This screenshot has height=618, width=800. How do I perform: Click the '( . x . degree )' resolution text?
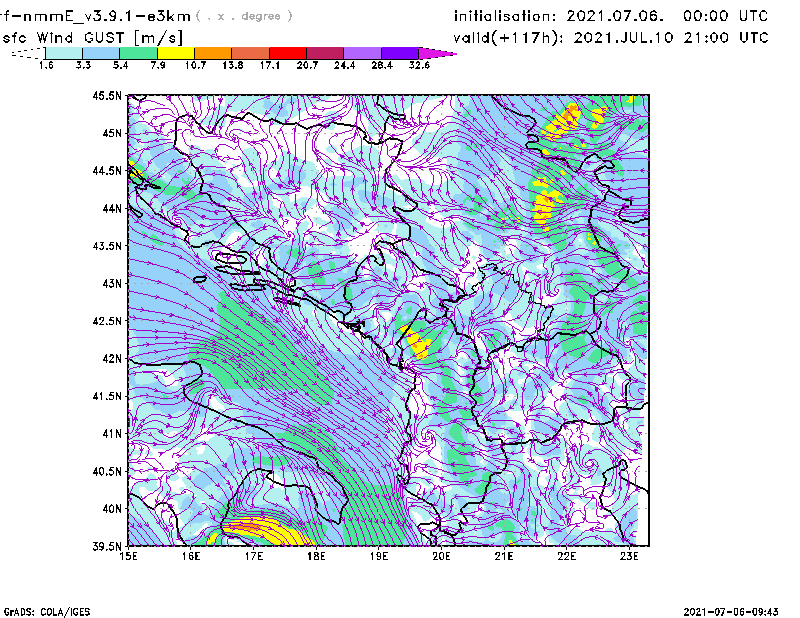point(244,16)
